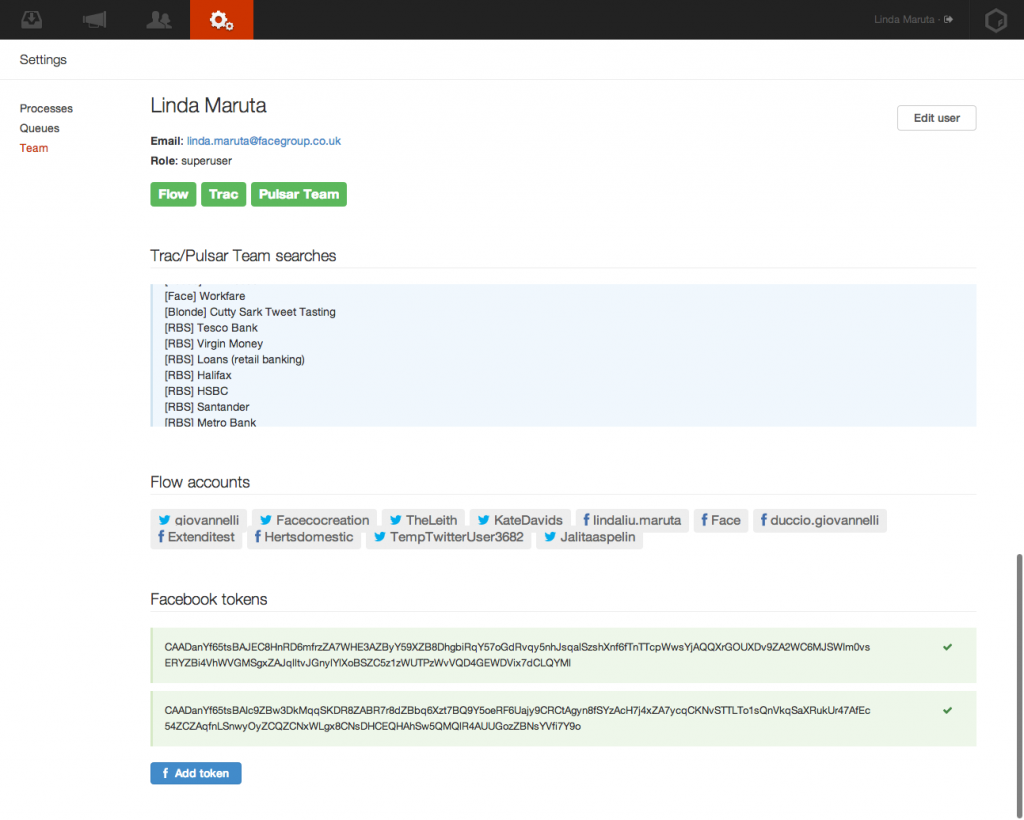Click the megaphone campaigns icon
This screenshot has width=1024, height=820.
tap(94, 20)
